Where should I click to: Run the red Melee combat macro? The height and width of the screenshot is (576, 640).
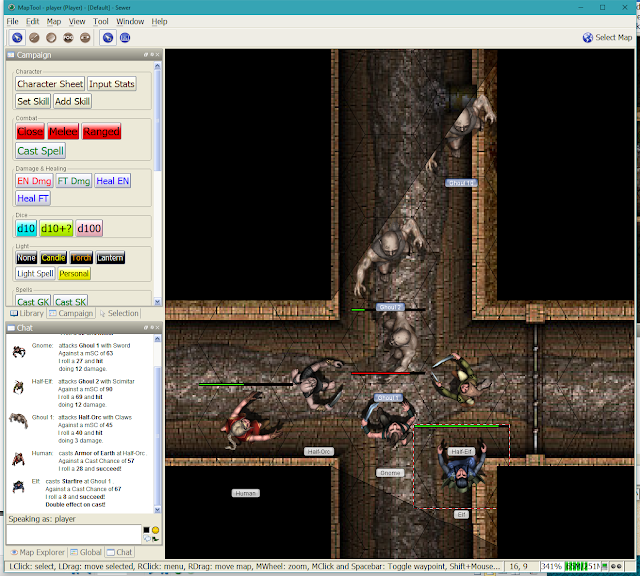63,131
